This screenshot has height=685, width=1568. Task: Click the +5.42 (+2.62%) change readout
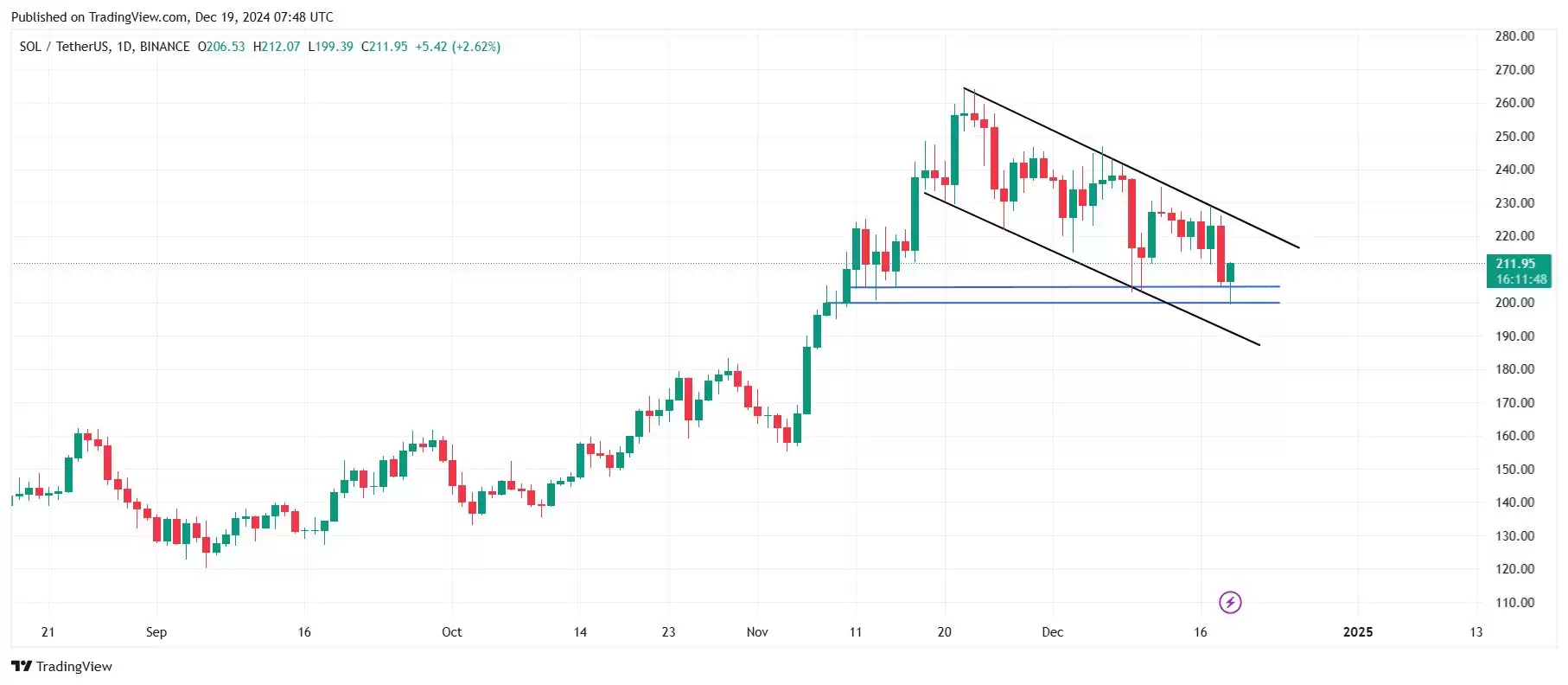tap(458, 47)
